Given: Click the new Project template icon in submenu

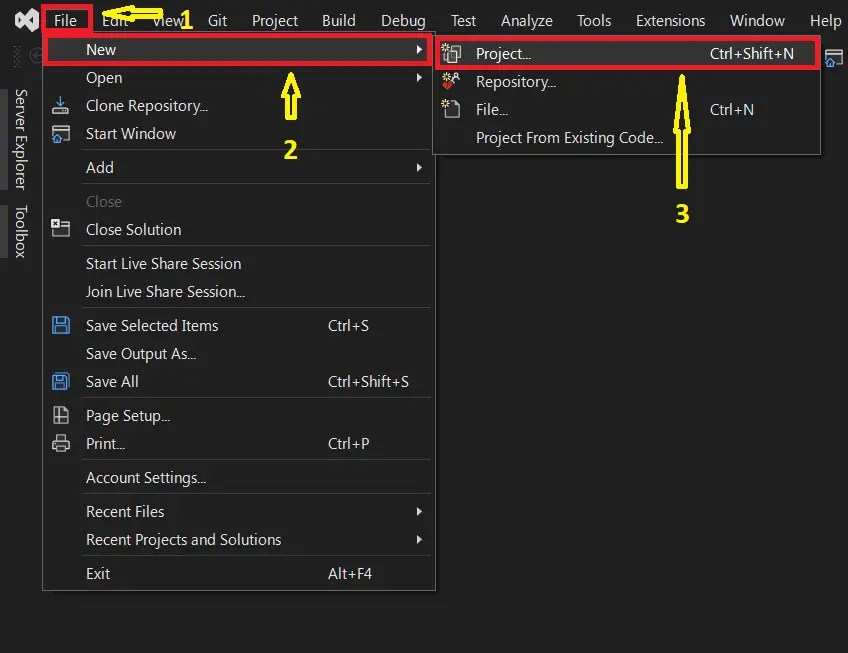Looking at the screenshot, I should [452, 54].
